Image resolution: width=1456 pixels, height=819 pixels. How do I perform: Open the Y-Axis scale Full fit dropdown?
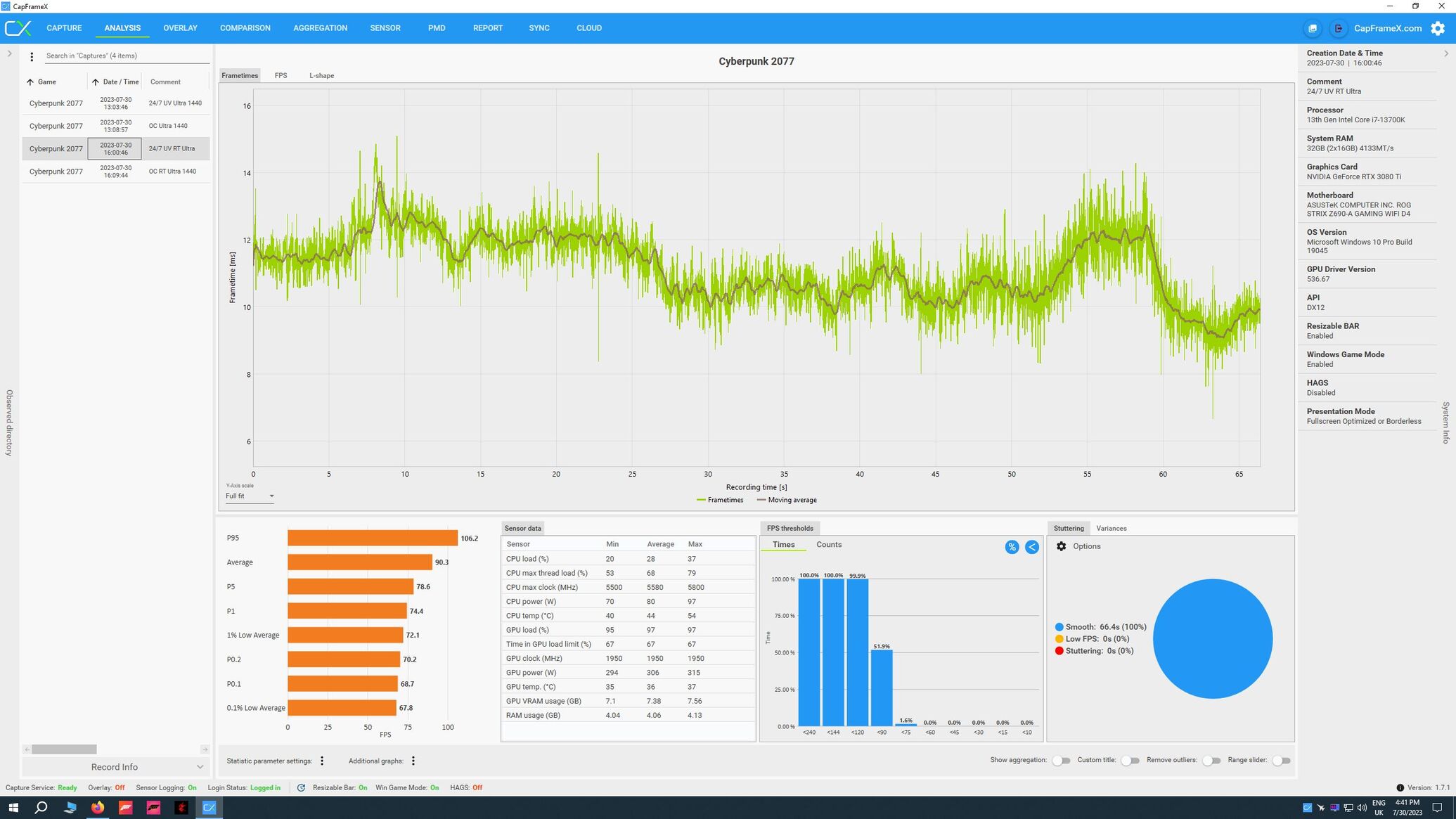coord(250,496)
